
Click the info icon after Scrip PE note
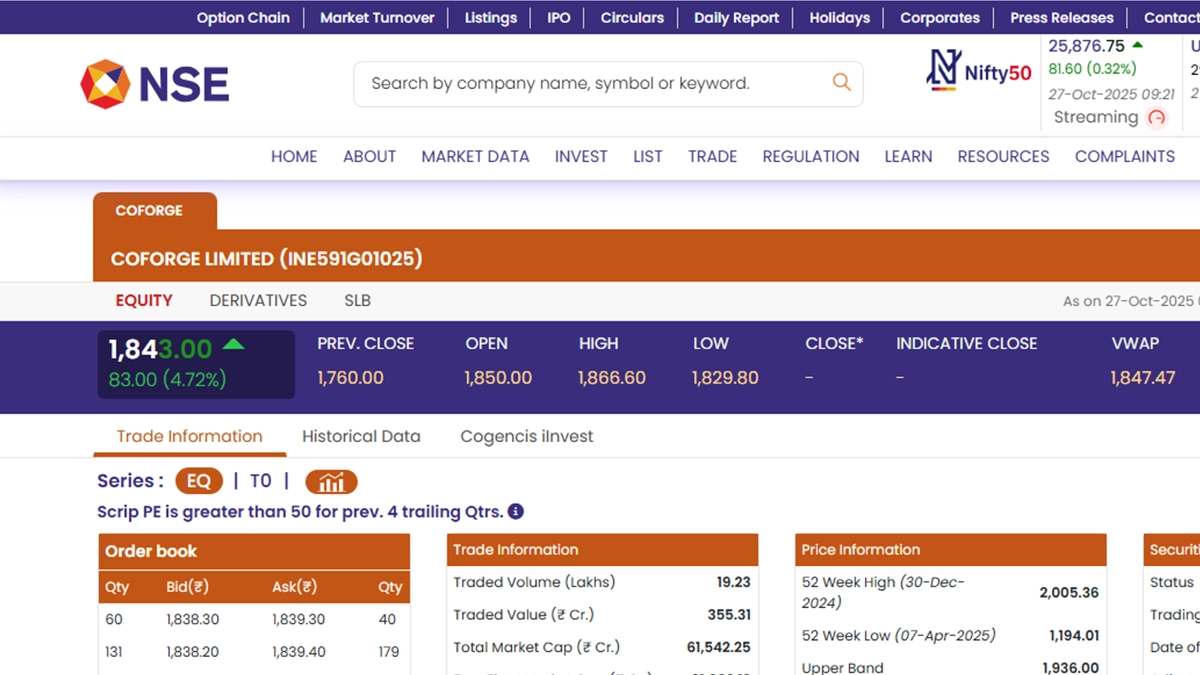coord(516,512)
